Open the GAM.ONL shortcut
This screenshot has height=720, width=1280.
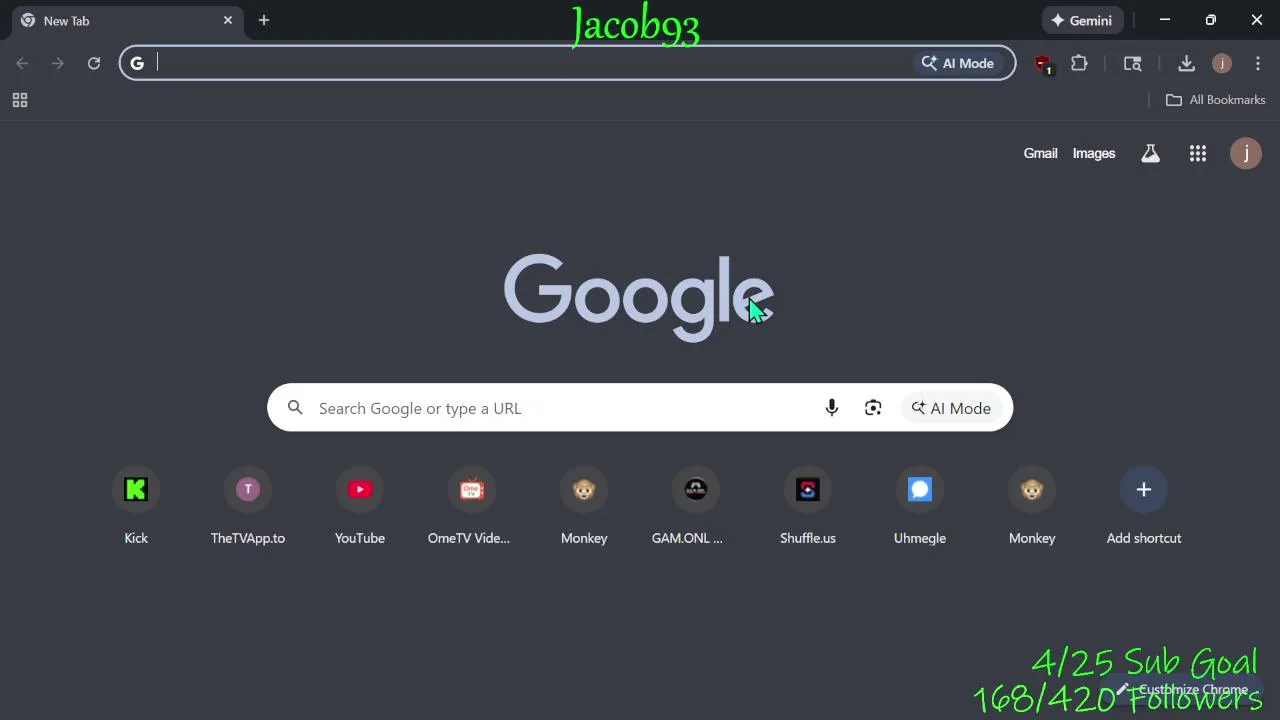696,489
